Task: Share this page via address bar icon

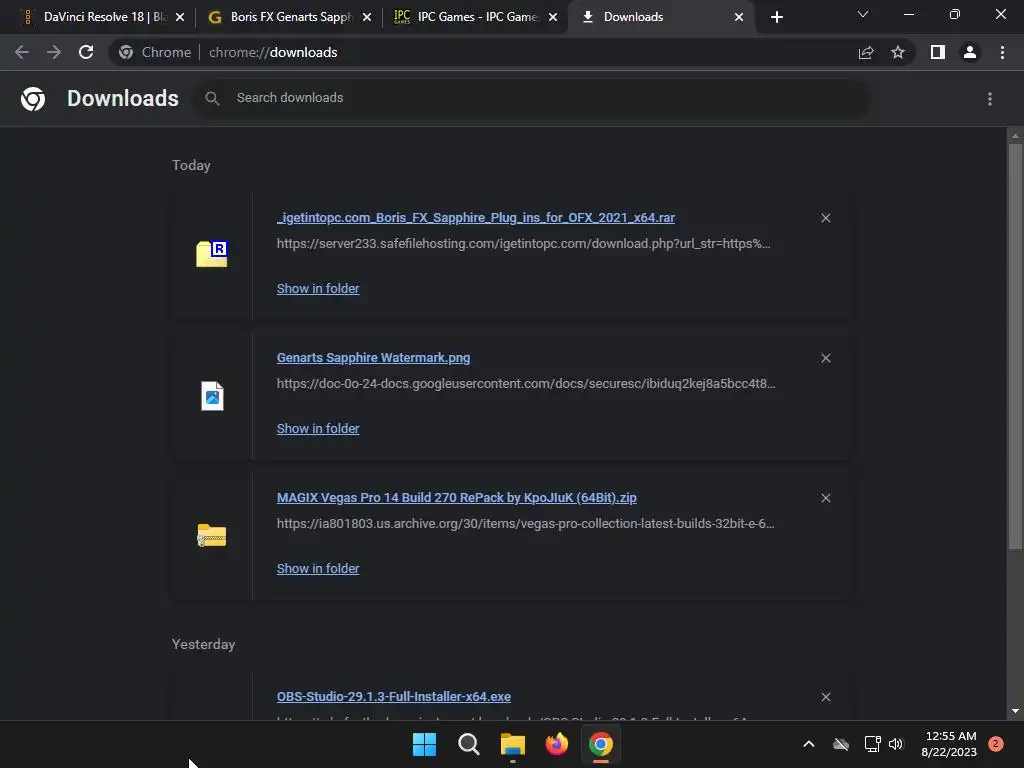Action: click(x=866, y=53)
